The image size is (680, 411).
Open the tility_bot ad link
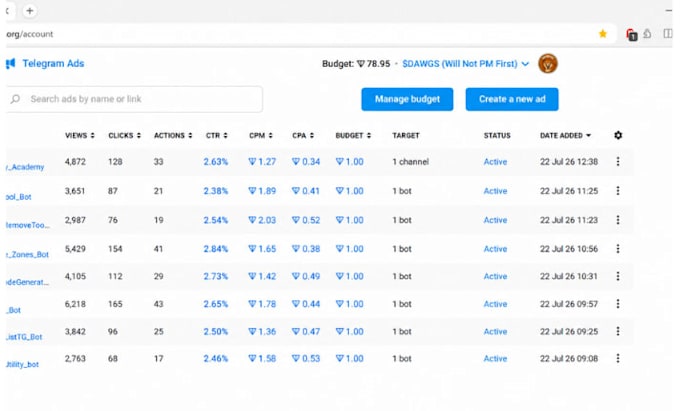(x=23, y=365)
